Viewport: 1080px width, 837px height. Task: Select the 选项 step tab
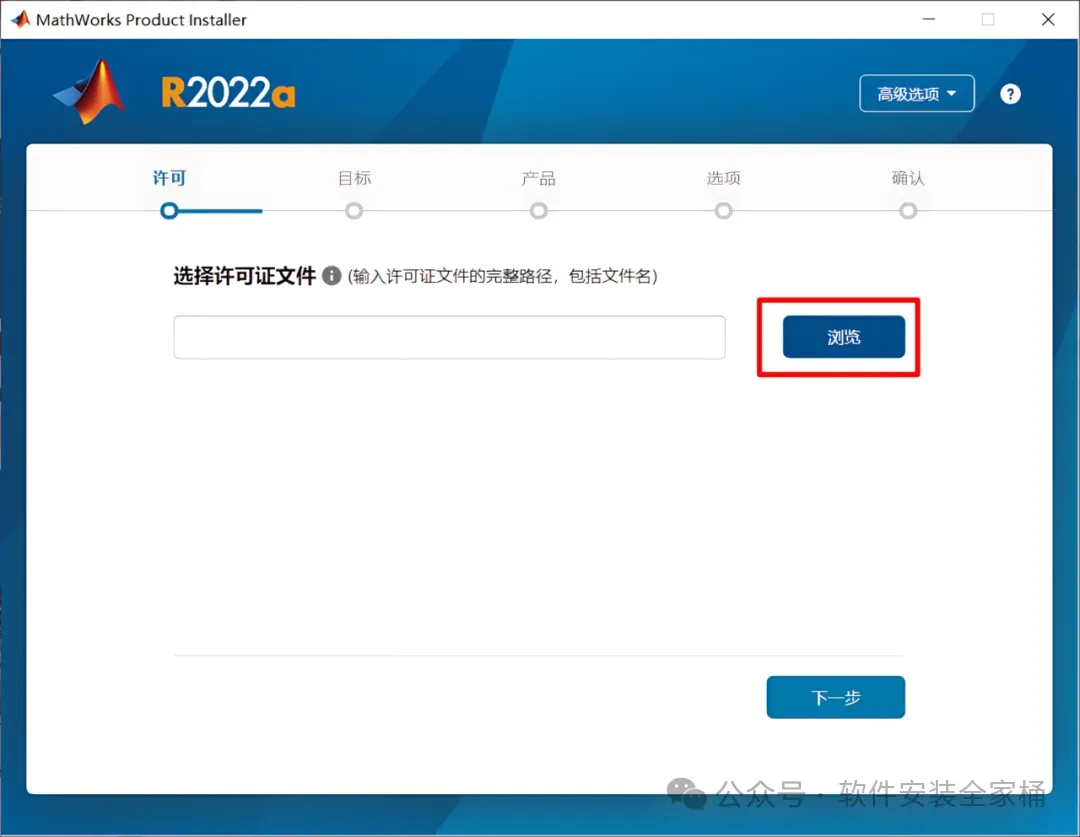tap(723, 178)
